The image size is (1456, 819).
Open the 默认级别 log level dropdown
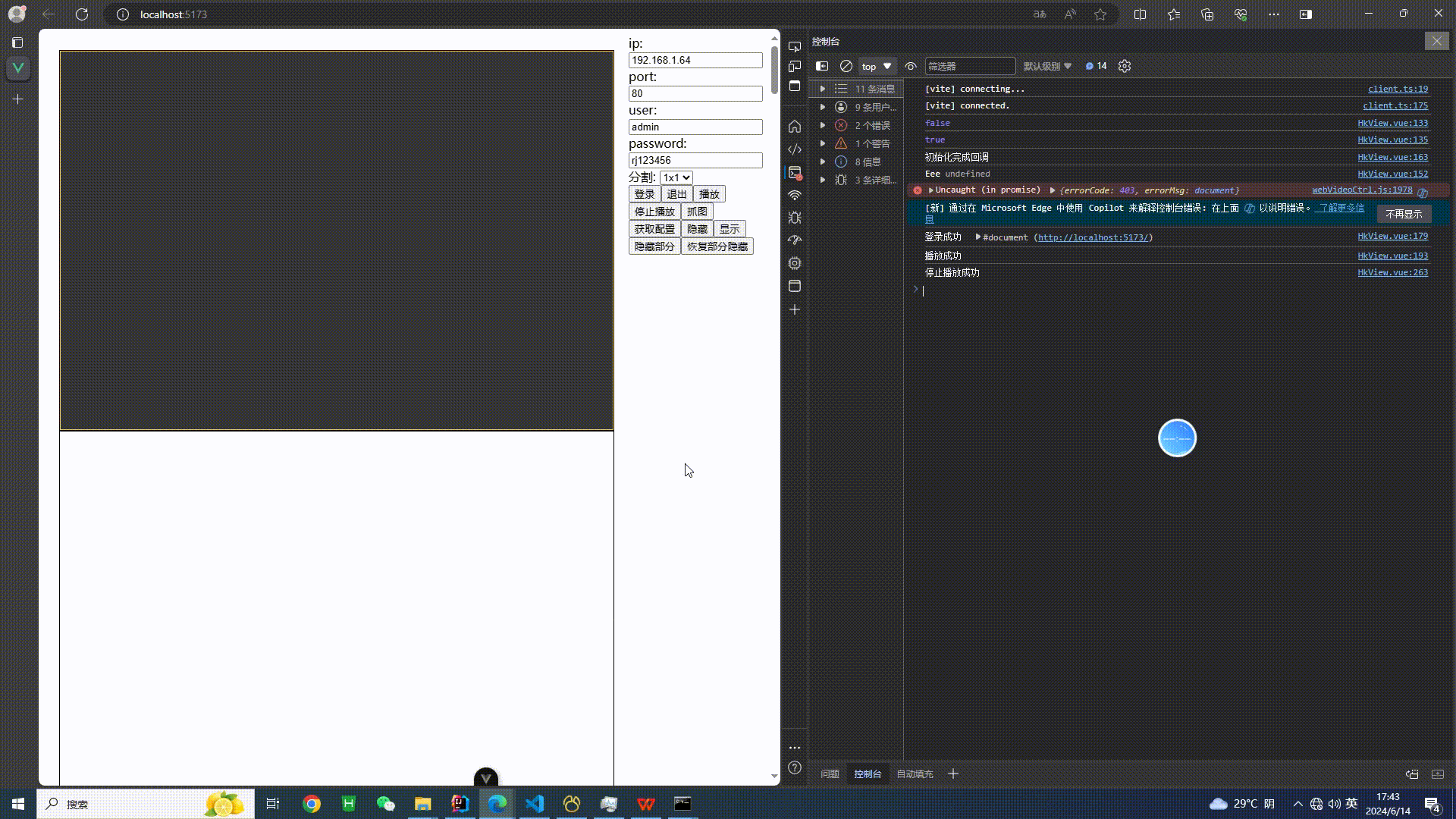(1047, 66)
